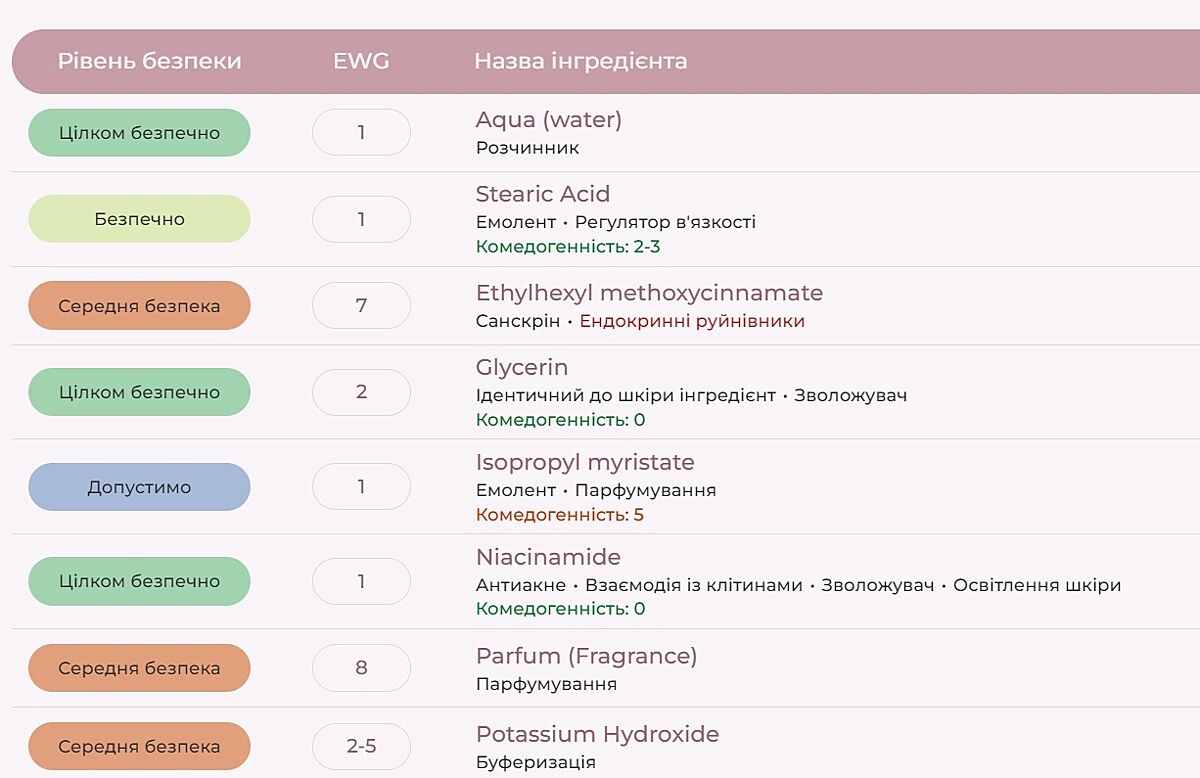Viewport: 1200px width, 778px height.
Task: Click the Niacinamide ingredient name
Action: point(548,557)
